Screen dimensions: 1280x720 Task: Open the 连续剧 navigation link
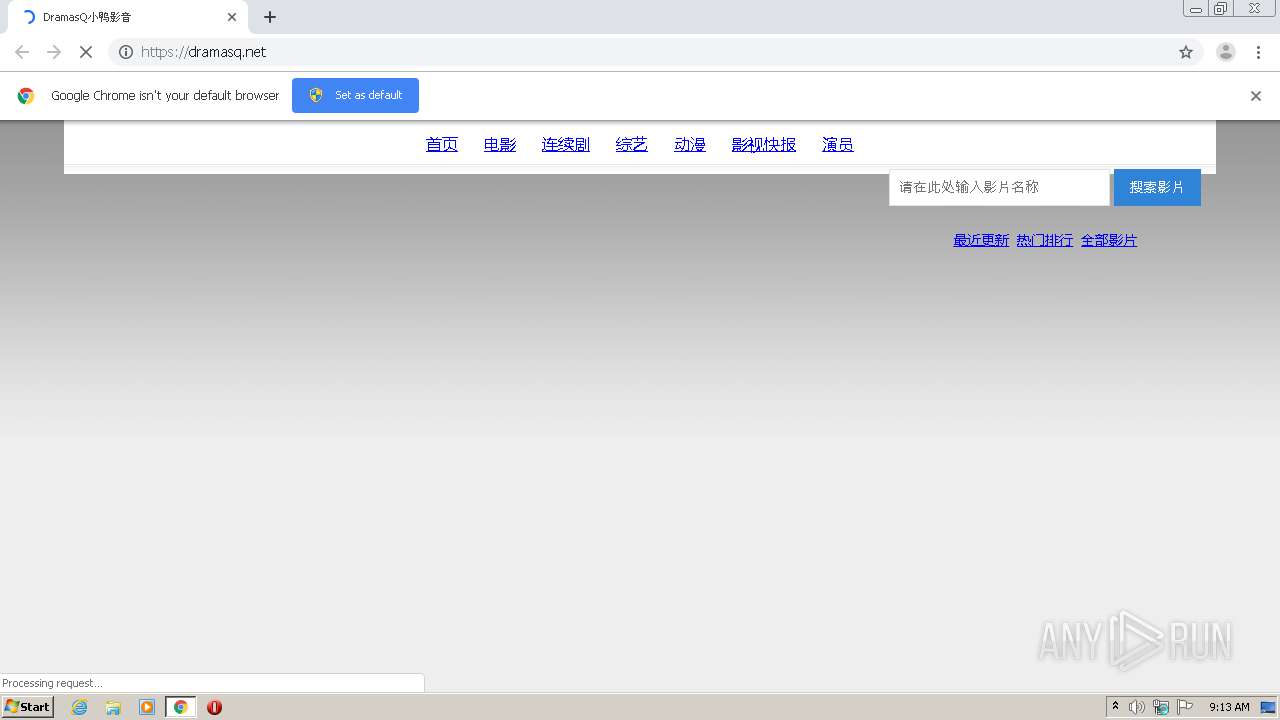tap(566, 145)
